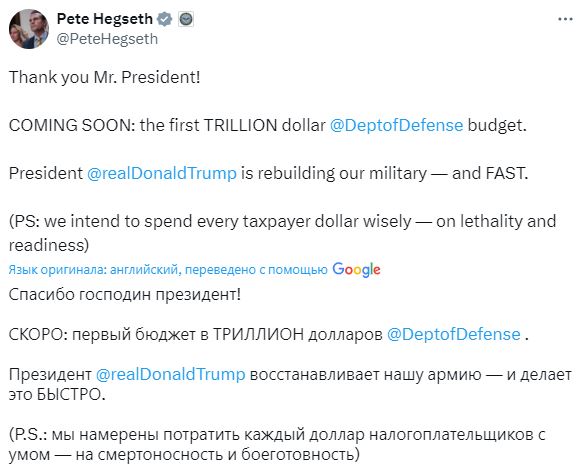The image size is (582, 471).
Task: Click the word БЫСТРО in the translation
Action: 69,394
